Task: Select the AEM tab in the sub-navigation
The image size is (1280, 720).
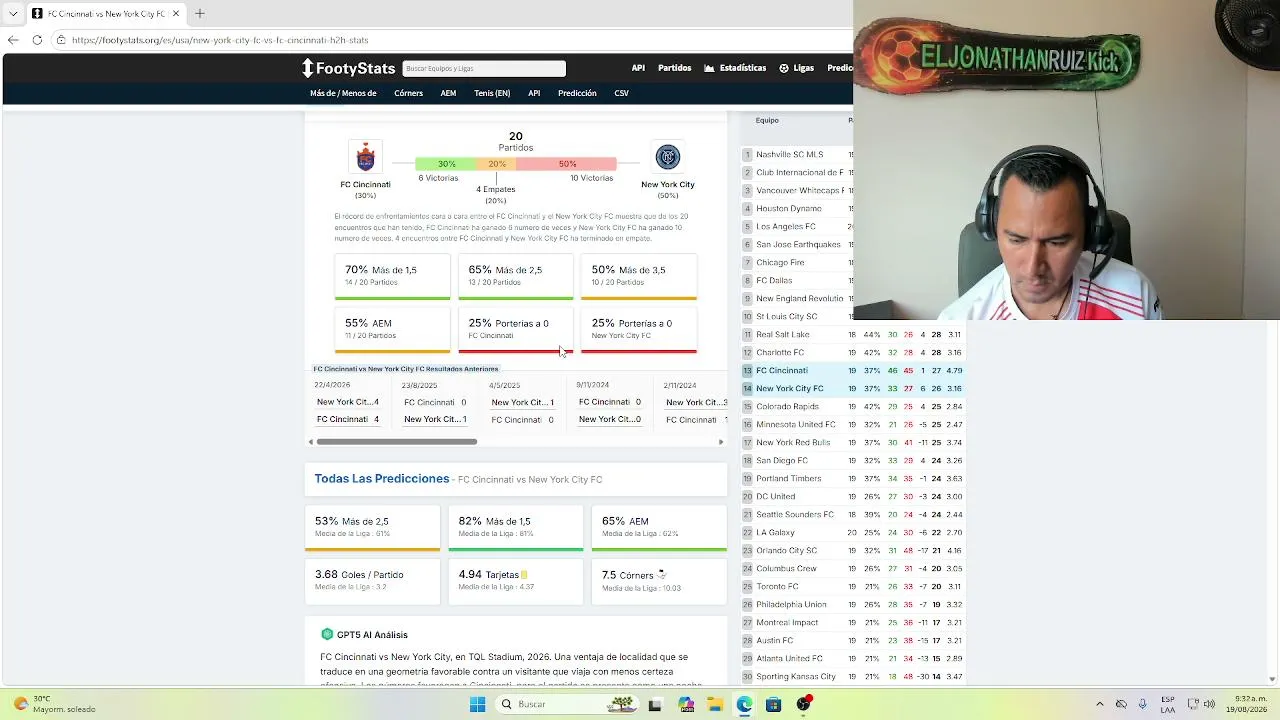Action: click(448, 93)
